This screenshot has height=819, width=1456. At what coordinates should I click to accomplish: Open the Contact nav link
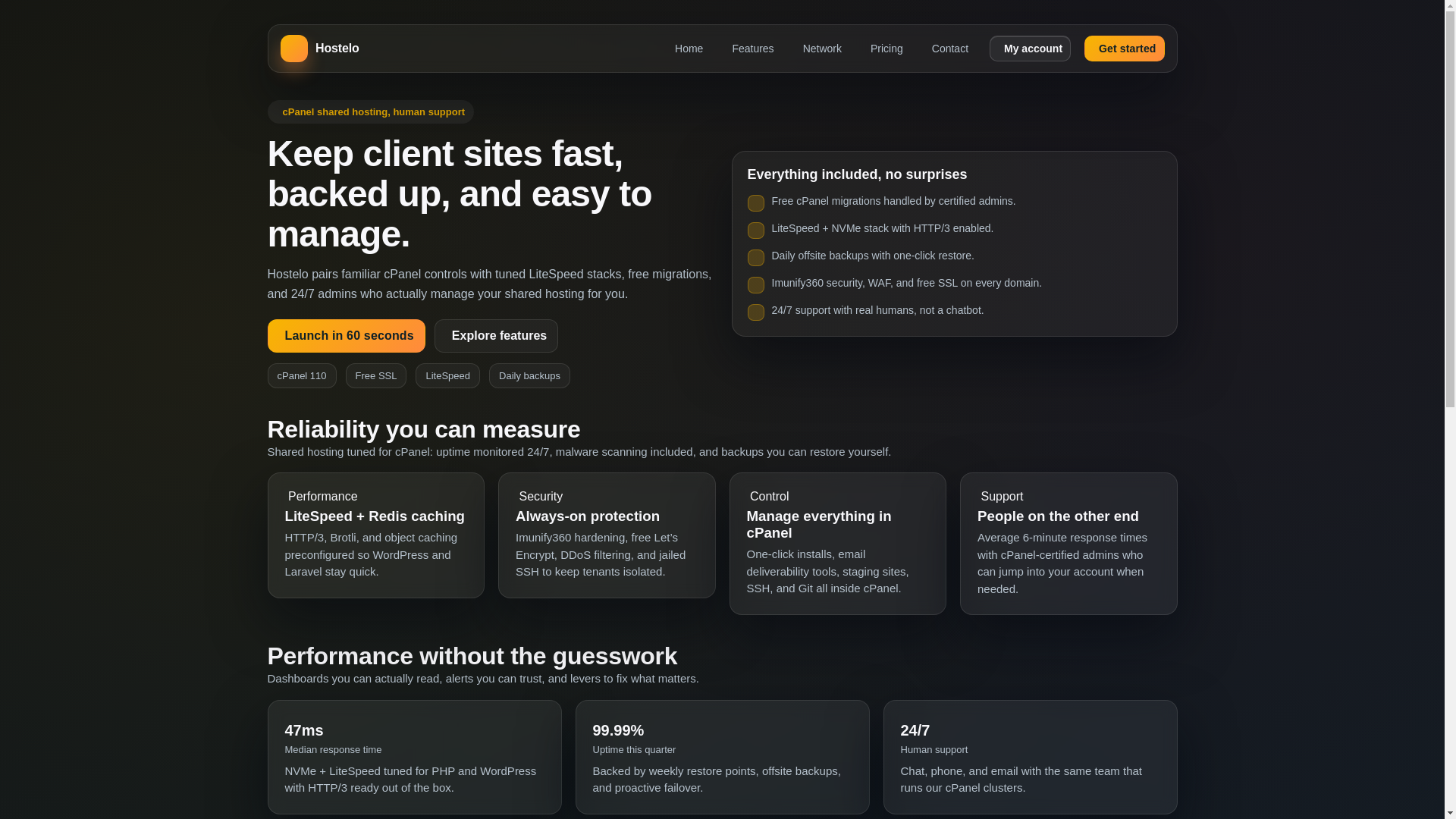(x=949, y=49)
